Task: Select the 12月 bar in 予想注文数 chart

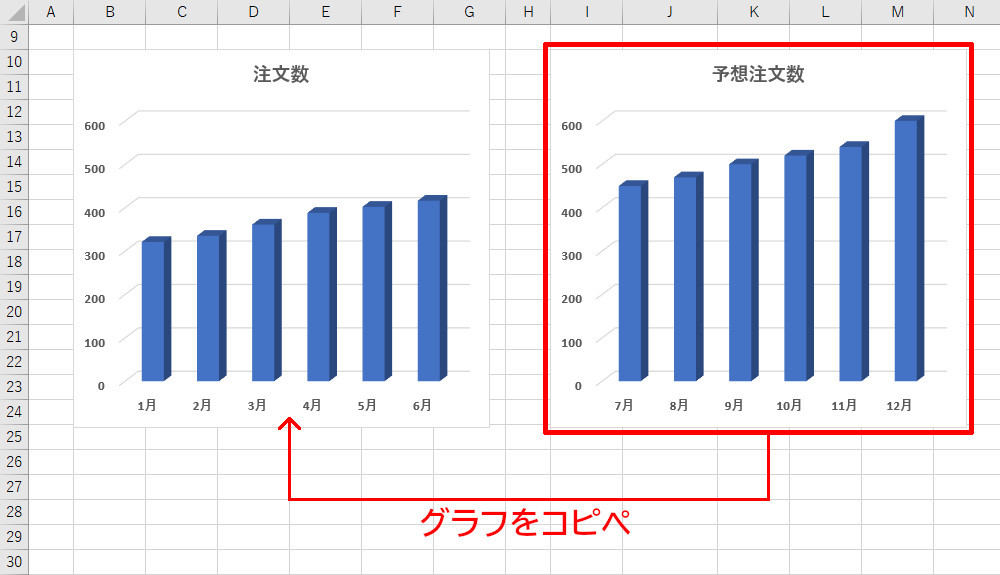Action: (x=909, y=249)
